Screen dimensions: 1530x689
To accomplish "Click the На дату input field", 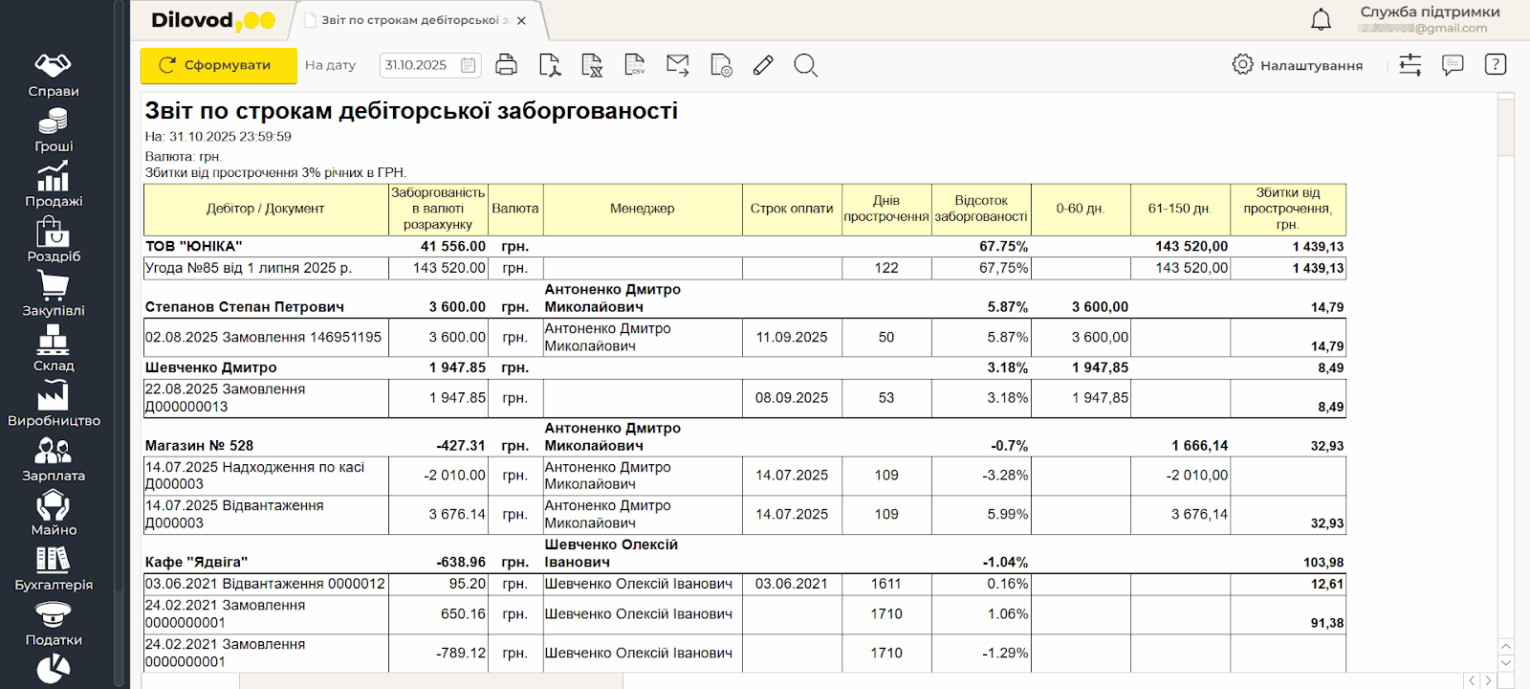I will tap(420, 66).
